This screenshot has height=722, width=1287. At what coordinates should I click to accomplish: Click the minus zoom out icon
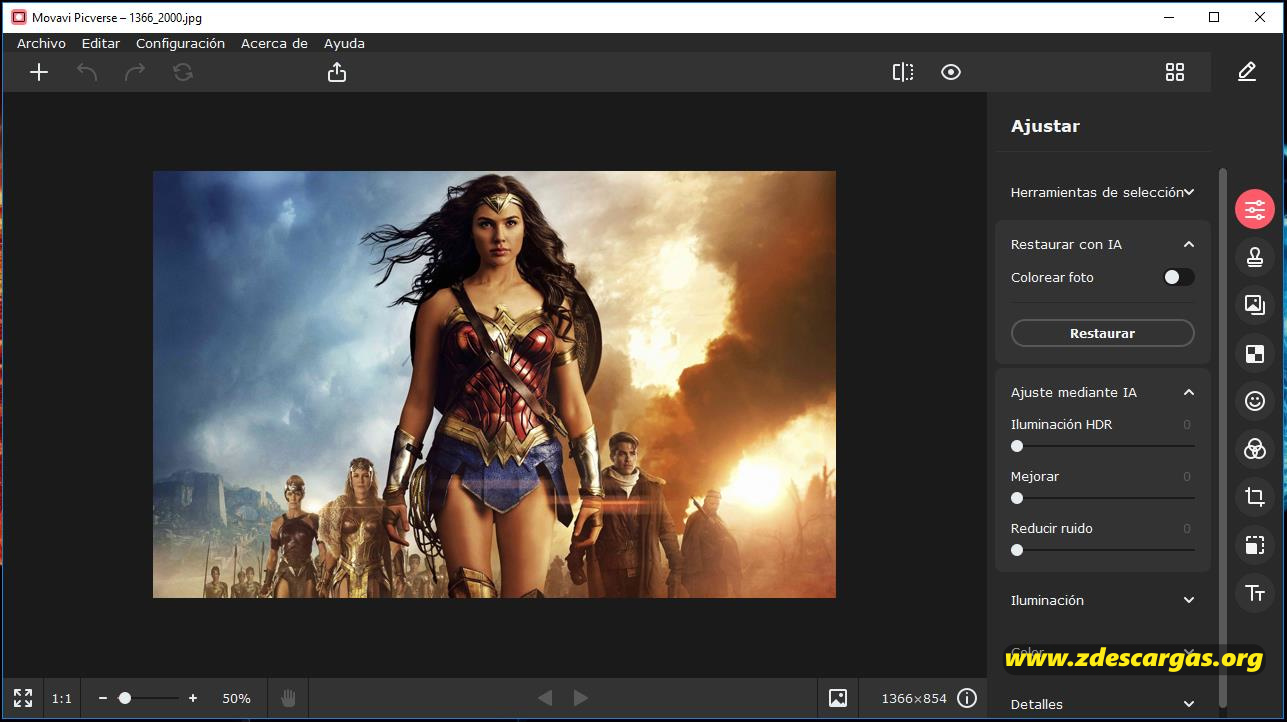[x=104, y=698]
